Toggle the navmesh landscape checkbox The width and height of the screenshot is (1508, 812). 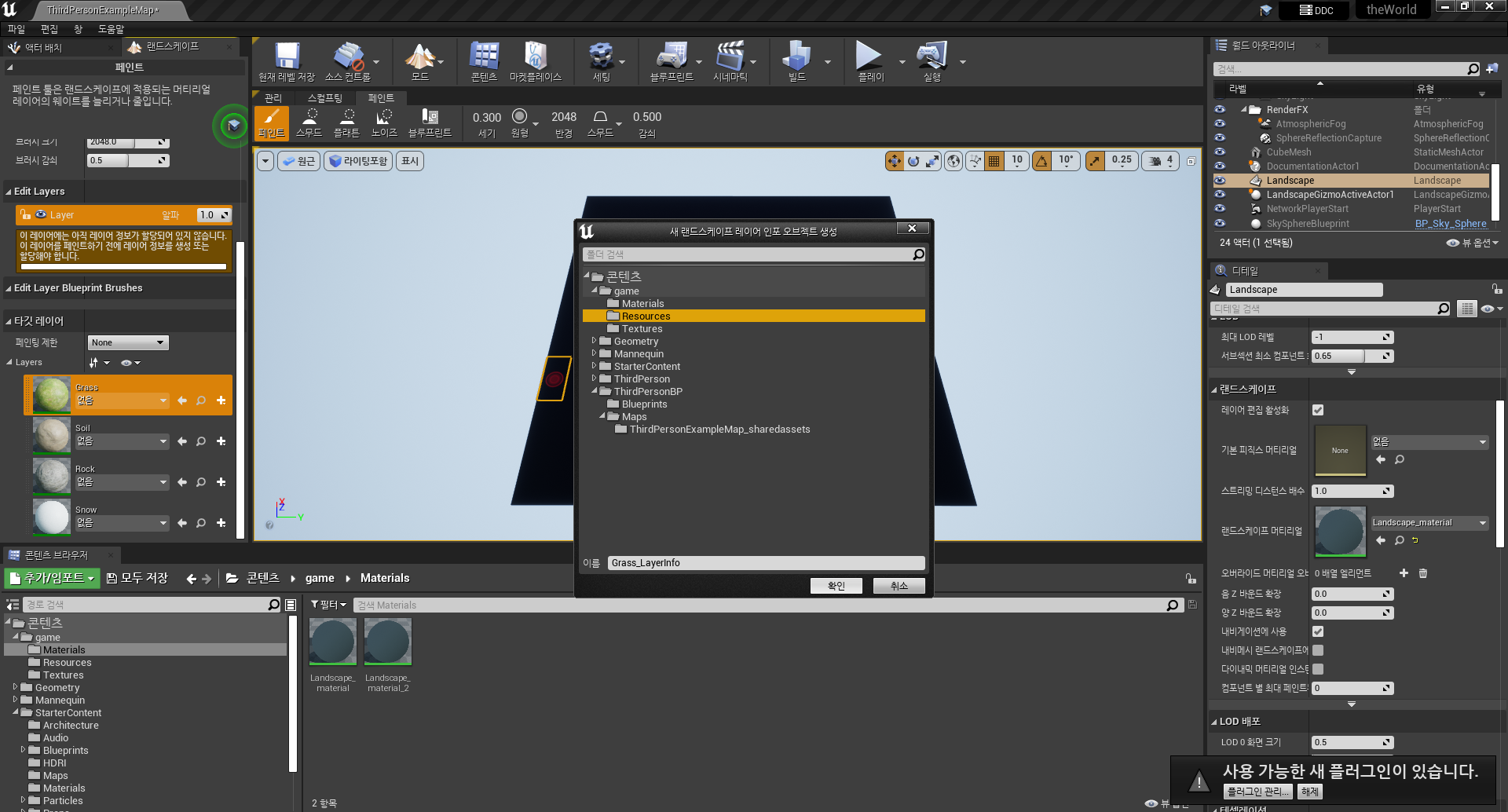[x=1318, y=650]
